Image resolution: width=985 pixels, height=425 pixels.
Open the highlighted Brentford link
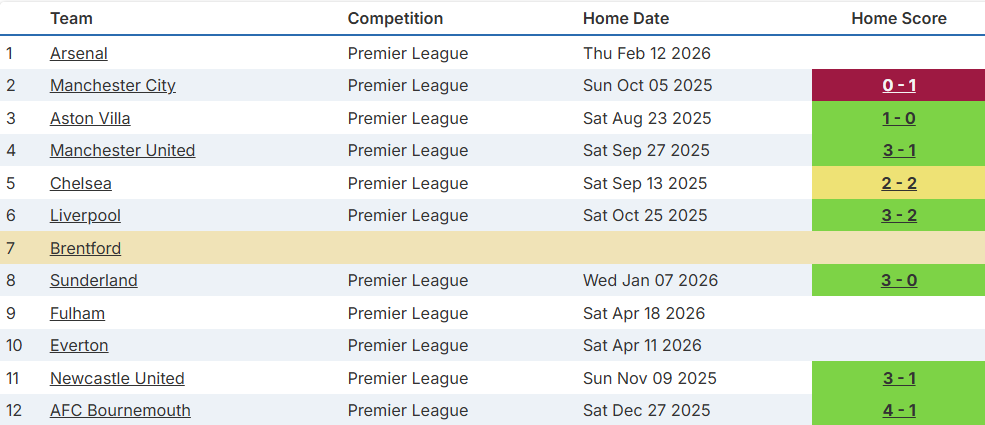[85, 248]
